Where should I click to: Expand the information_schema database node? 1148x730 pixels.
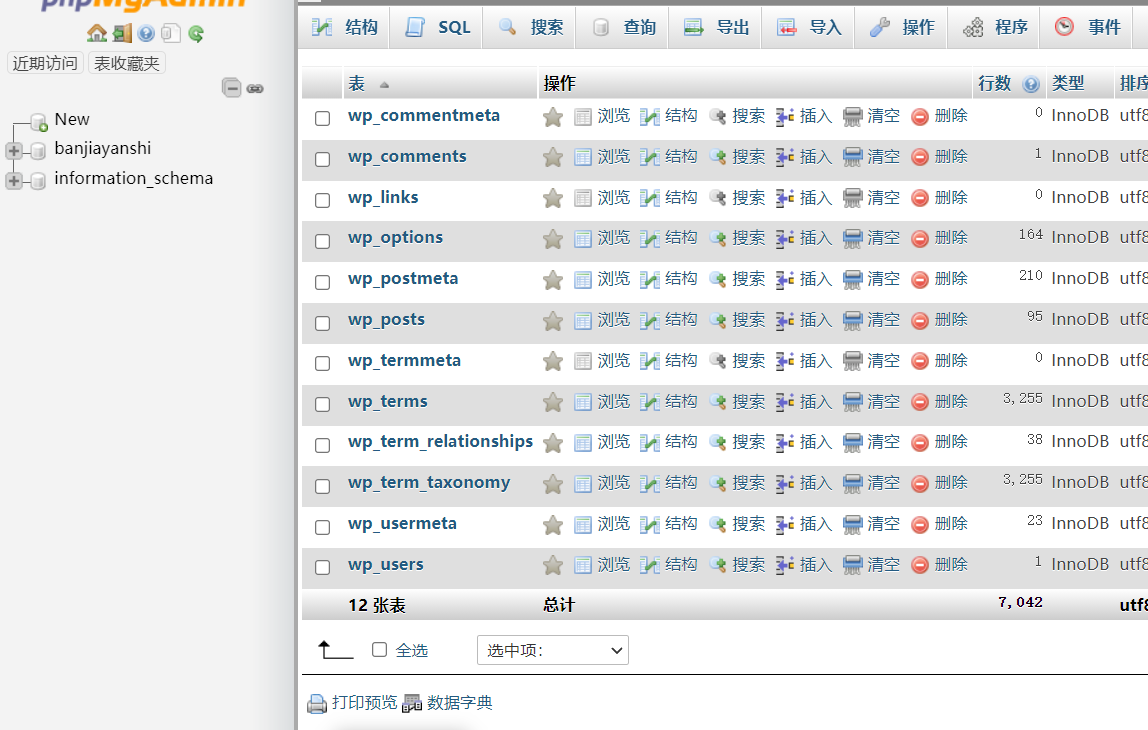14,181
